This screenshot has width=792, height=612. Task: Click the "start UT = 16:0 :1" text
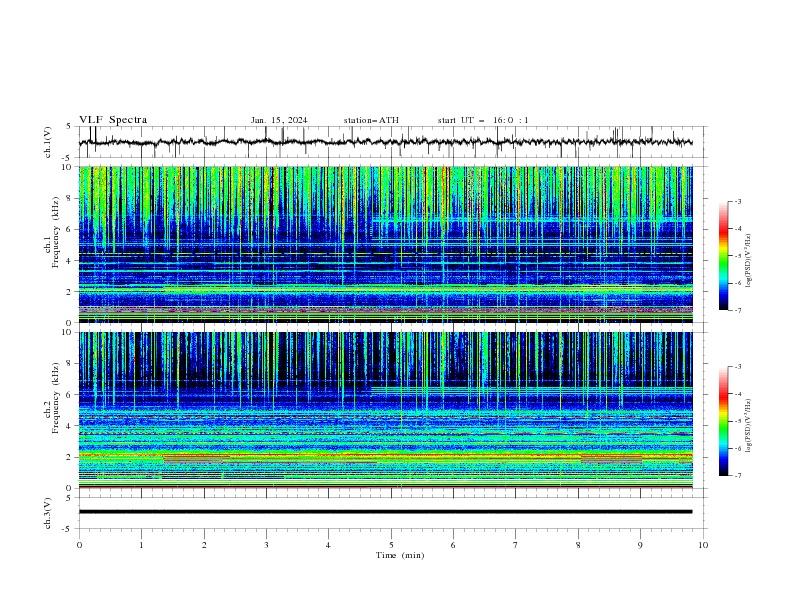(x=483, y=120)
